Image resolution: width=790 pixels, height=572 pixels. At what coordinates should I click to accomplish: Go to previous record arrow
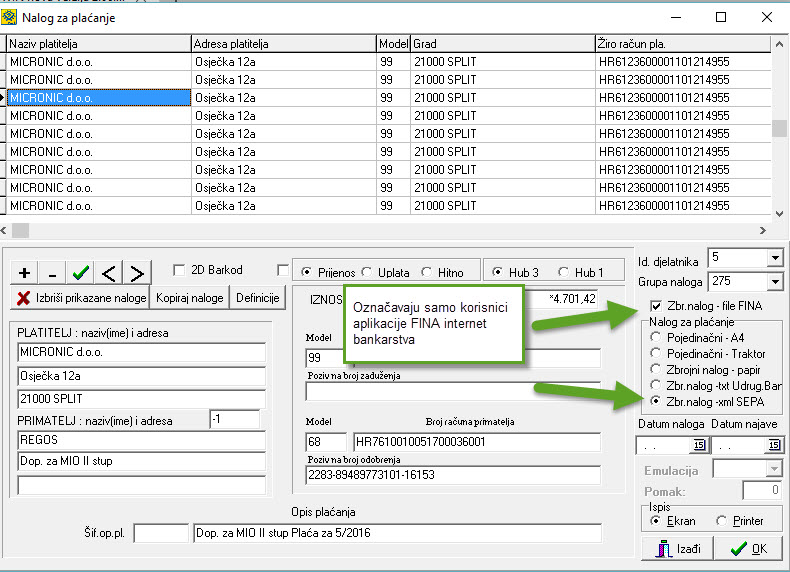pyautogui.click(x=109, y=272)
